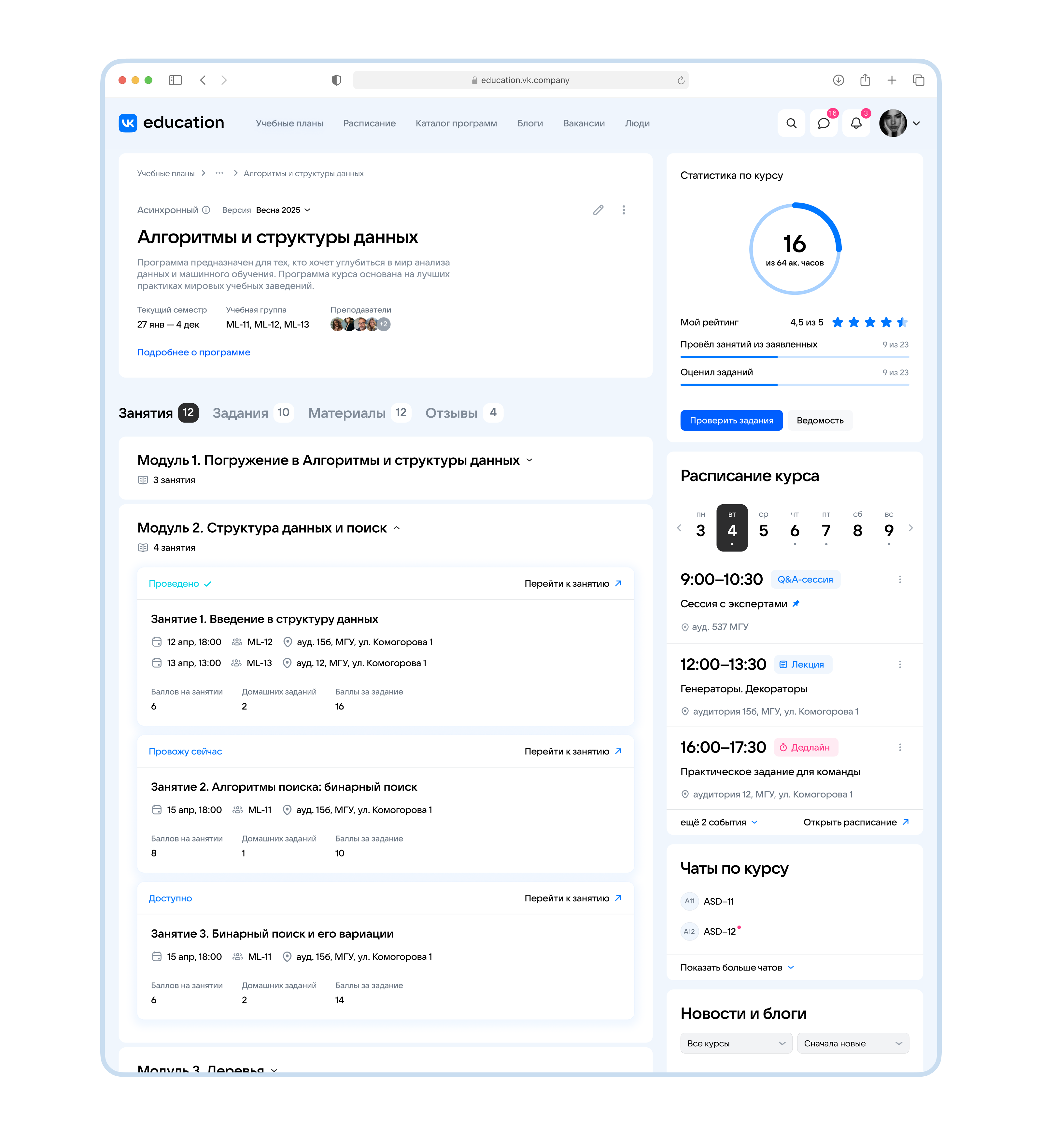Image resolution: width=1042 pixels, height=1148 pixels.
Task: Open messages chat icon with badge
Action: tap(824, 123)
